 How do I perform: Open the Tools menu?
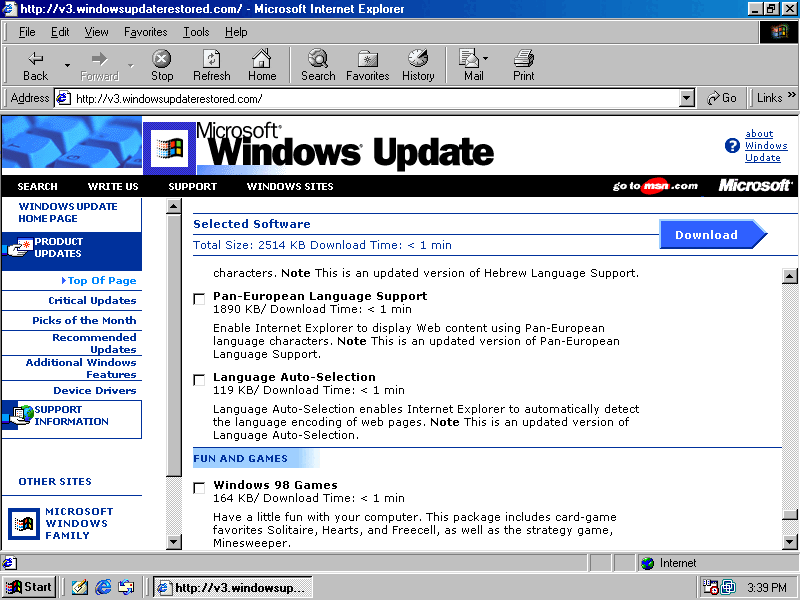[196, 32]
